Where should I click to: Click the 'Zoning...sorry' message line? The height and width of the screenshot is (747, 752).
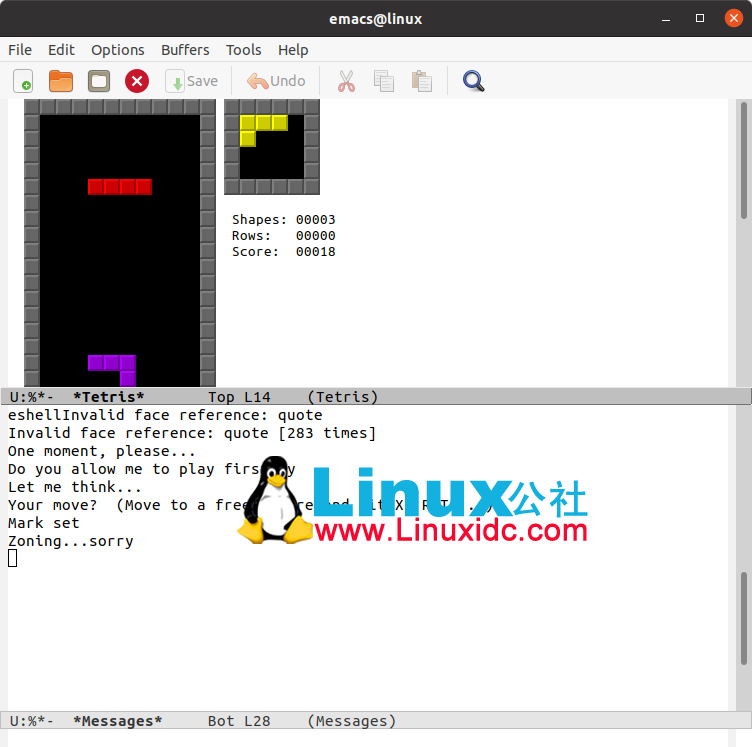70,541
